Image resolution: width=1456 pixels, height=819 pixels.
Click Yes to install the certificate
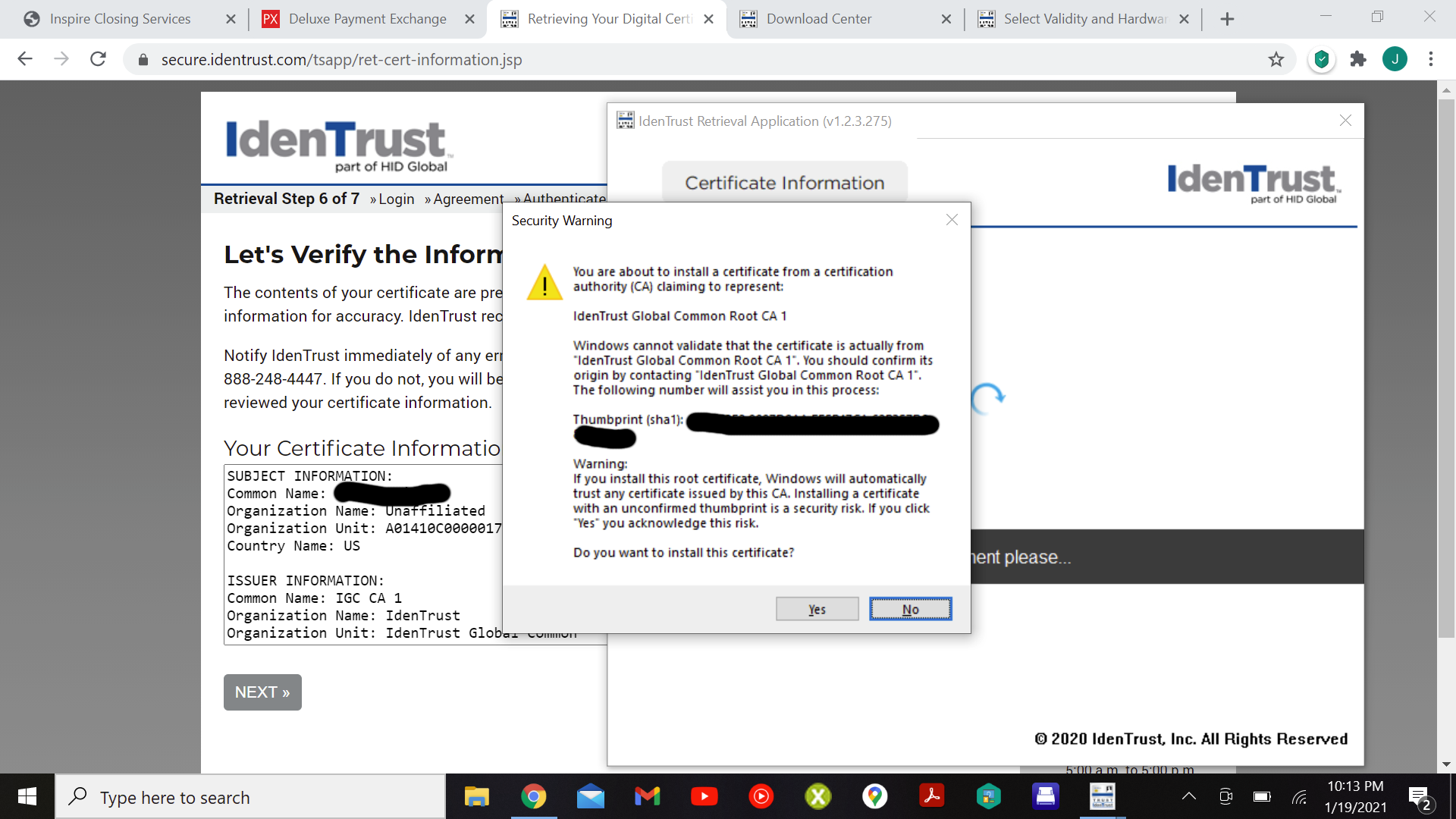tap(817, 609)
